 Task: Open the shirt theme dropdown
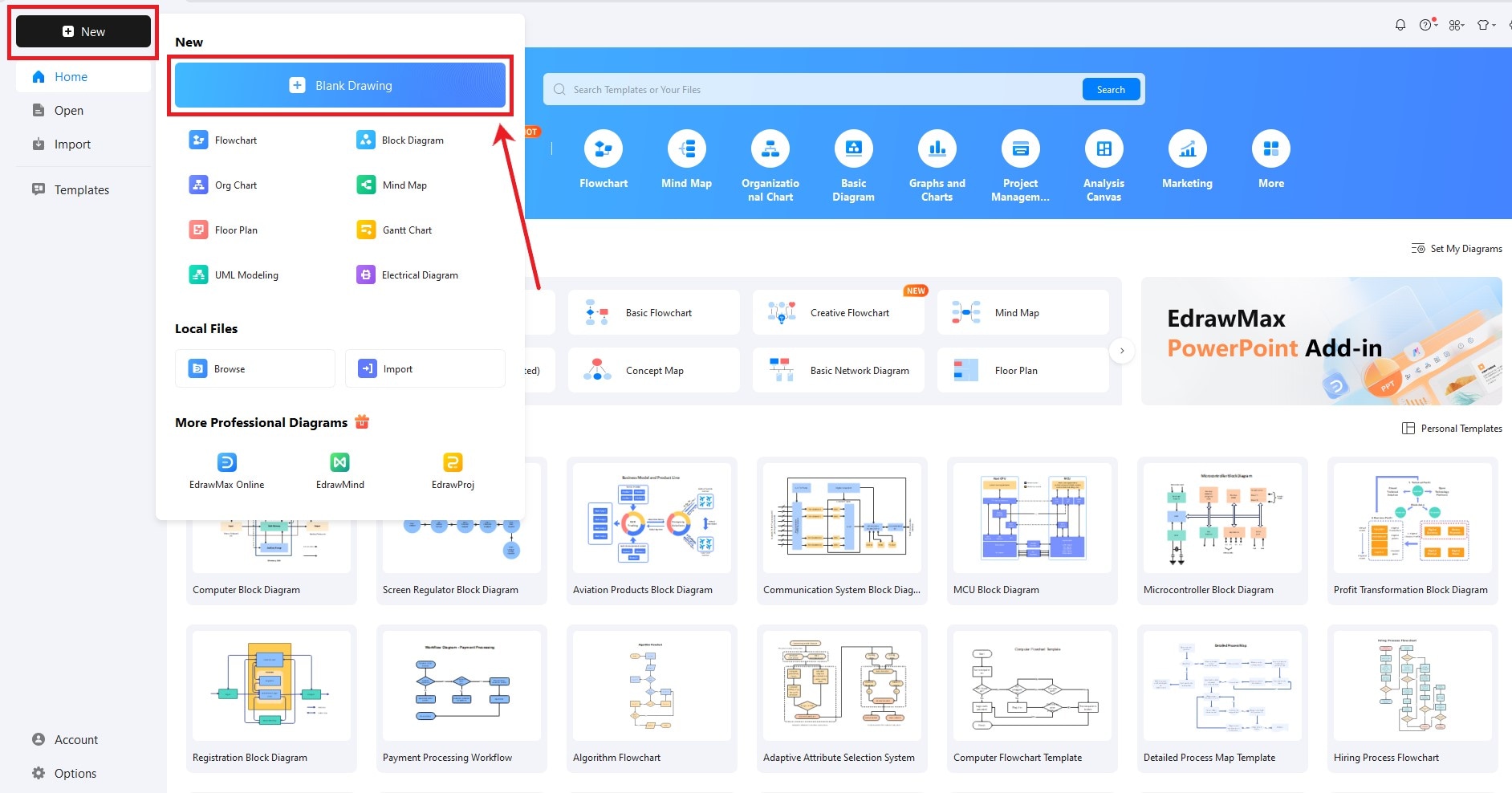[1486, 25]
